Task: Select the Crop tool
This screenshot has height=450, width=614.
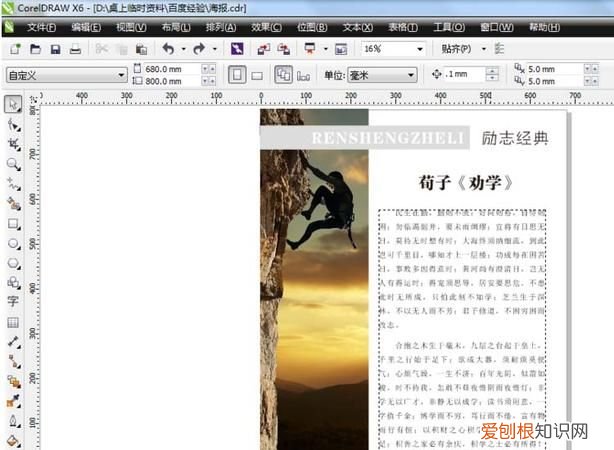Action: pyautogui.click(x=14, y=145)
